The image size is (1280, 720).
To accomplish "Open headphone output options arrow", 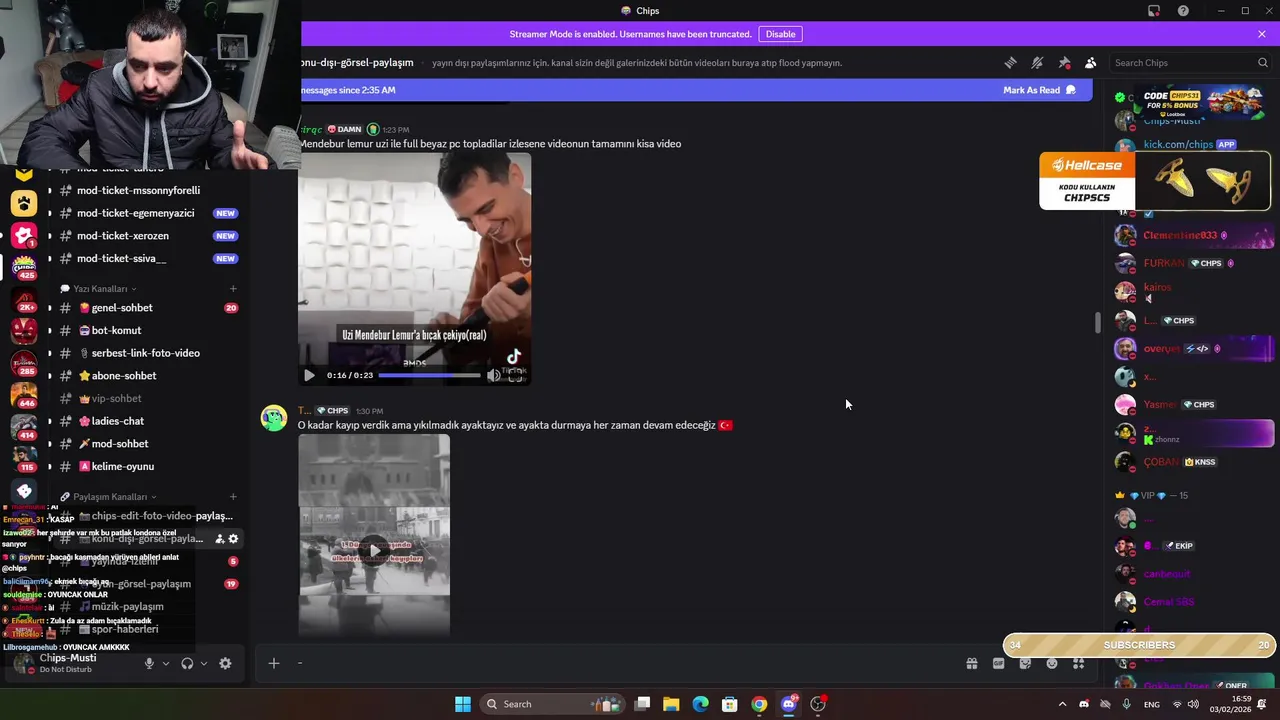I will (x=204, y=663).
